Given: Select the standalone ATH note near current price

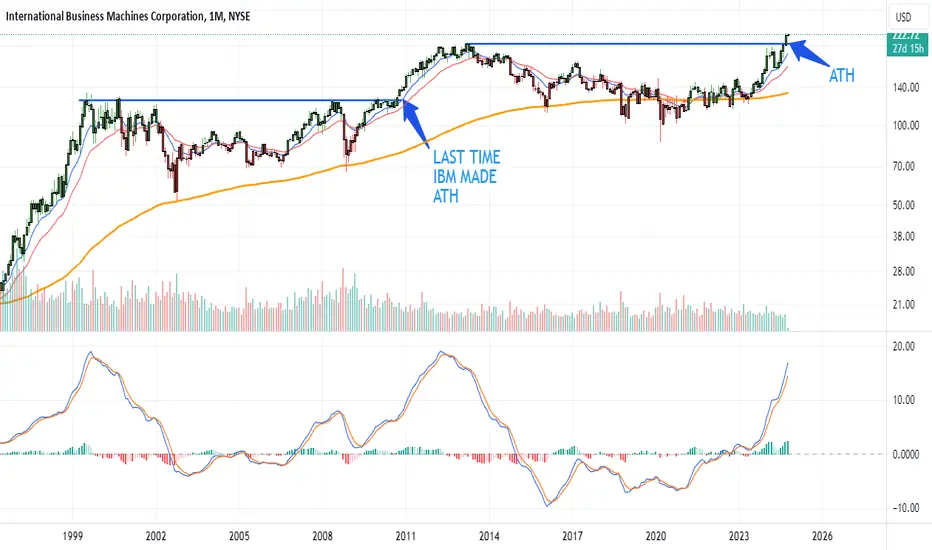Looking at the screenshot, I should 842,76.
